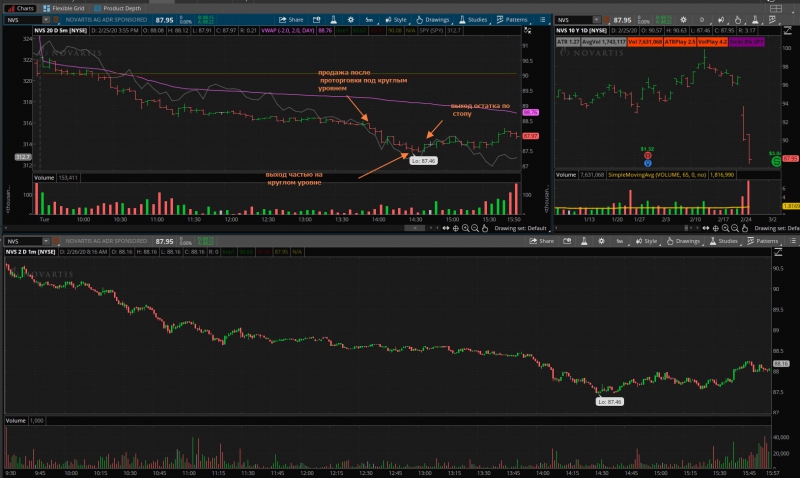Screen dimensions: 800x478
Task: Zoom out on the top-left chart
Action: (x=475, y=228)
